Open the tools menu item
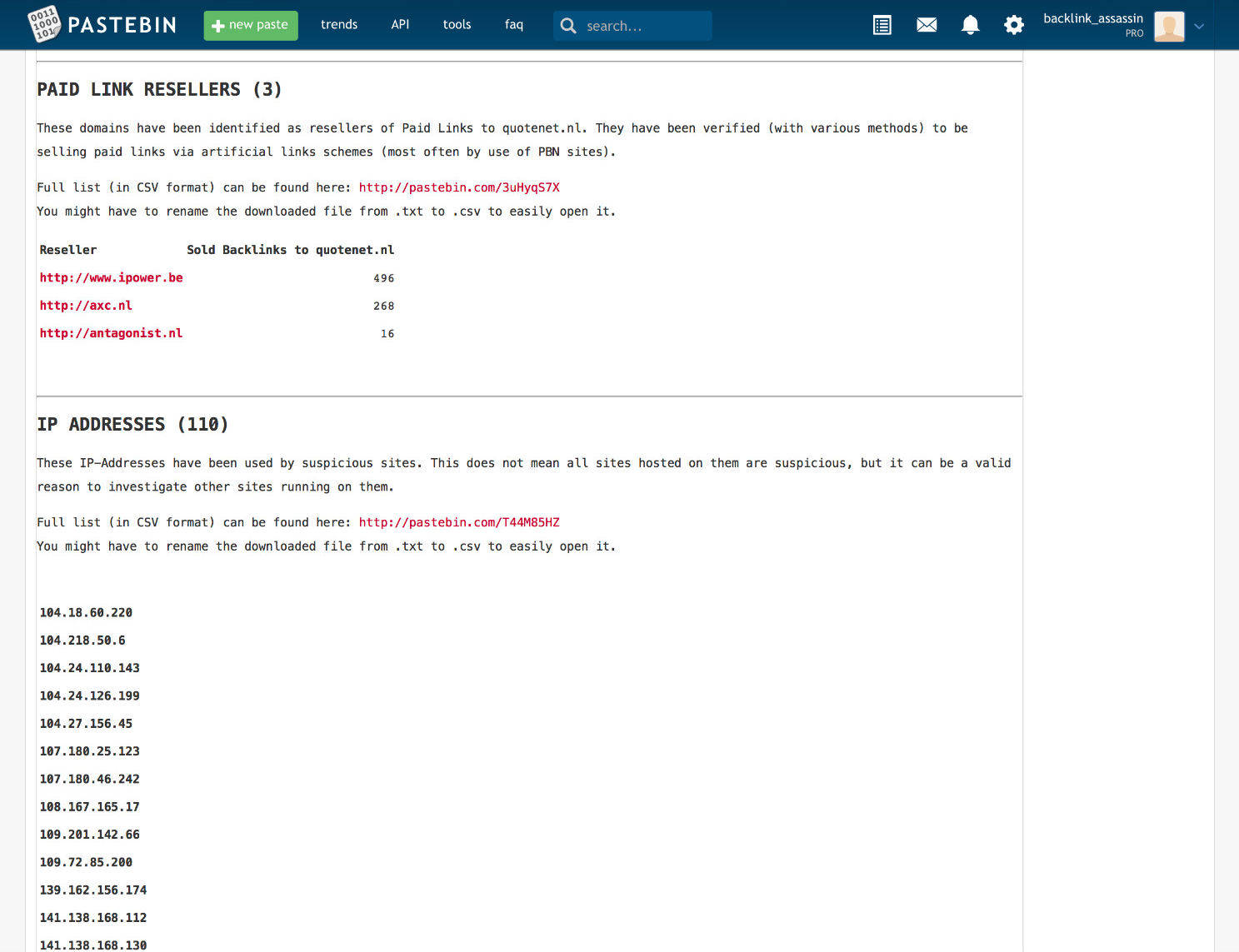The height and width of the screenshot is (952, 1239). 457,25
